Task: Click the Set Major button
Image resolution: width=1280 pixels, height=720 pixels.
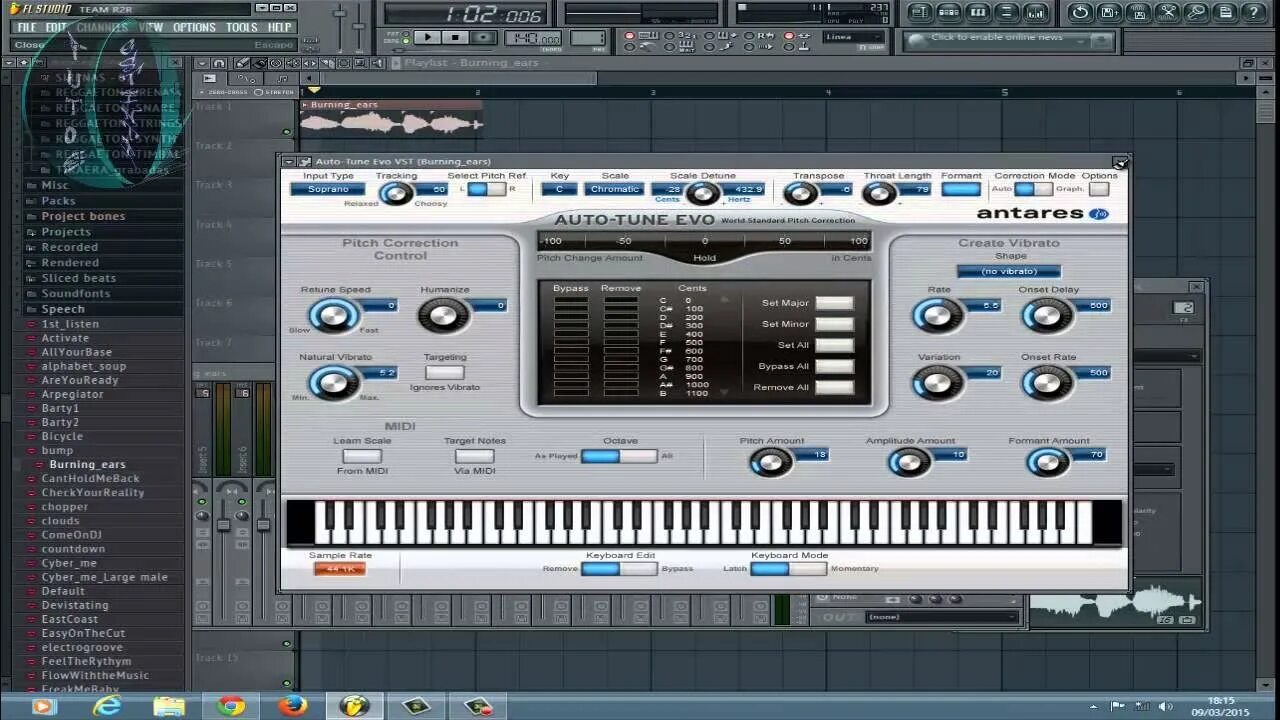Action: click(834, 303)
